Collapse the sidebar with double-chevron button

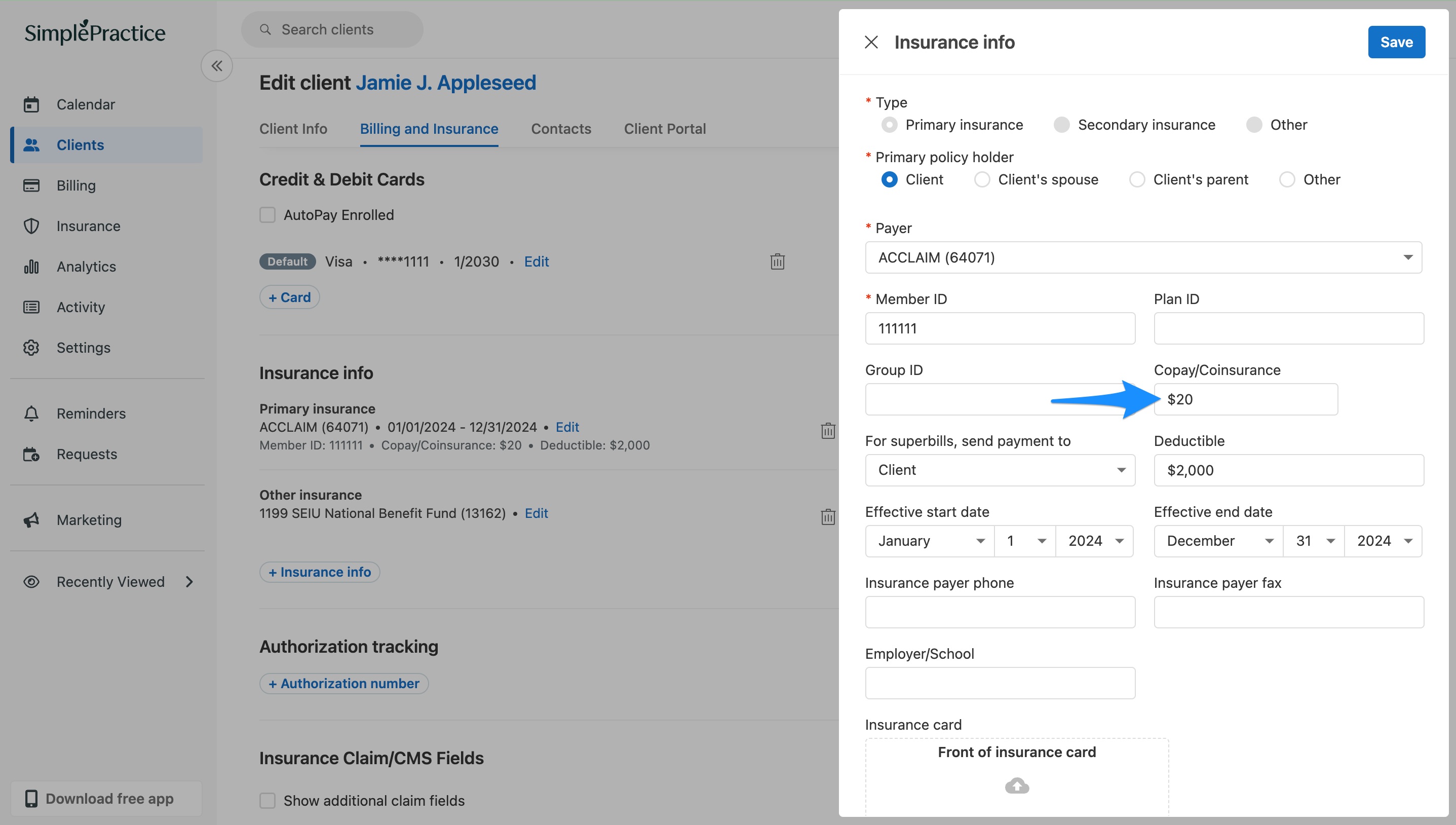217,66
